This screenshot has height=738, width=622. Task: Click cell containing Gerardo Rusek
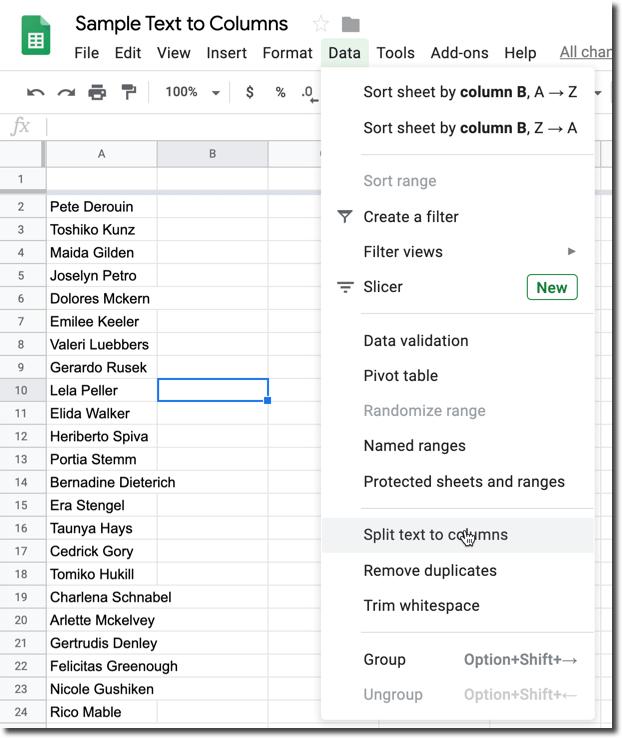(102, 367)
